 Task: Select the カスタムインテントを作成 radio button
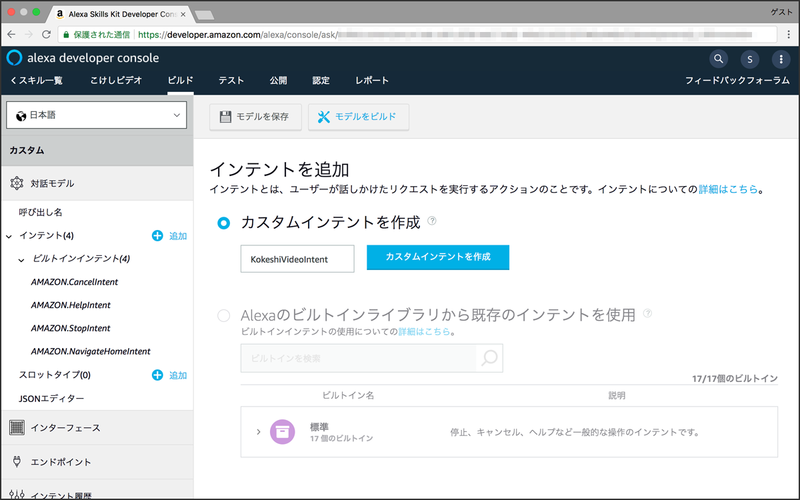223,223
